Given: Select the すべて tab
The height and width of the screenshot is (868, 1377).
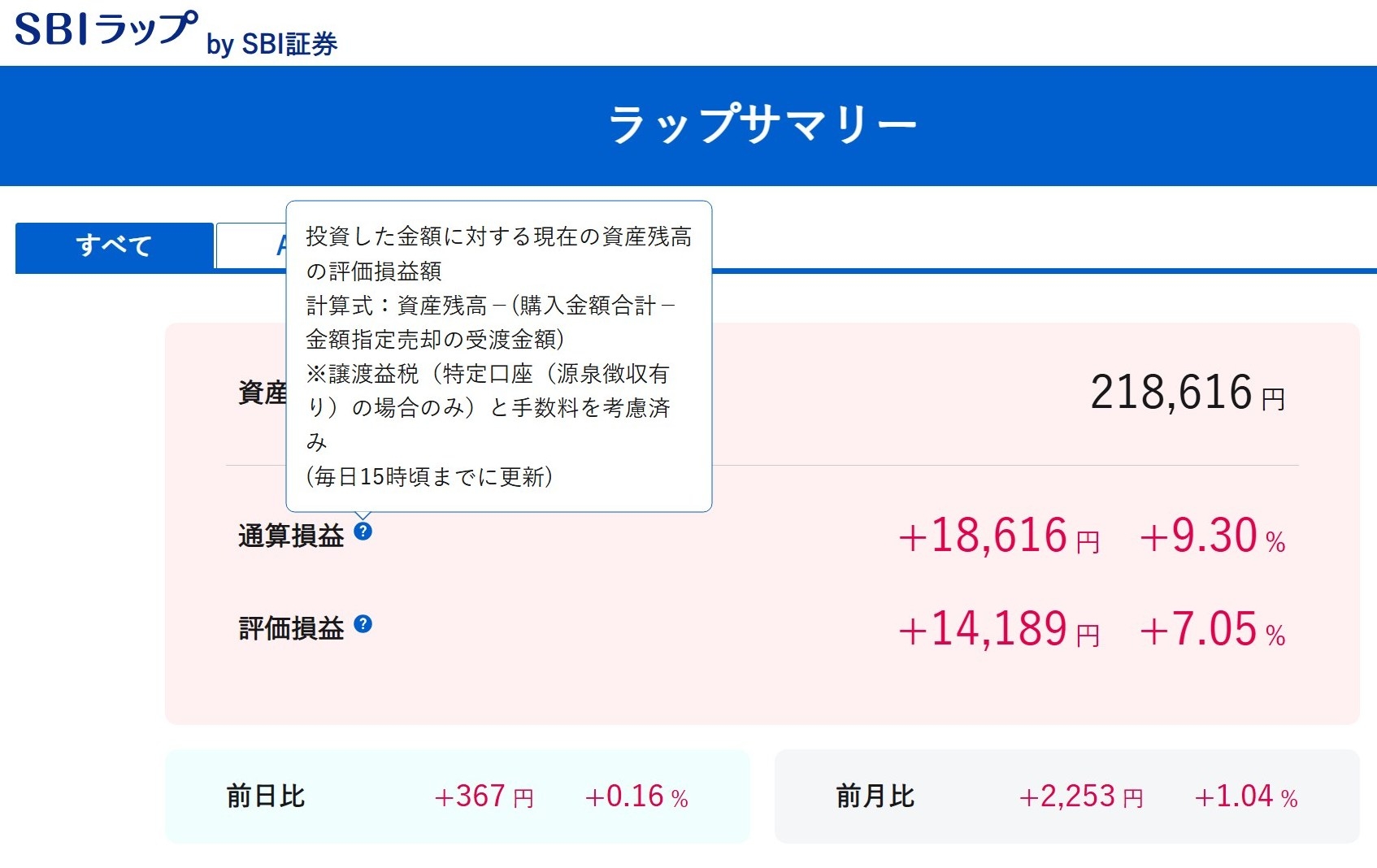Looking at the screenshot, I should pos(115,245).
